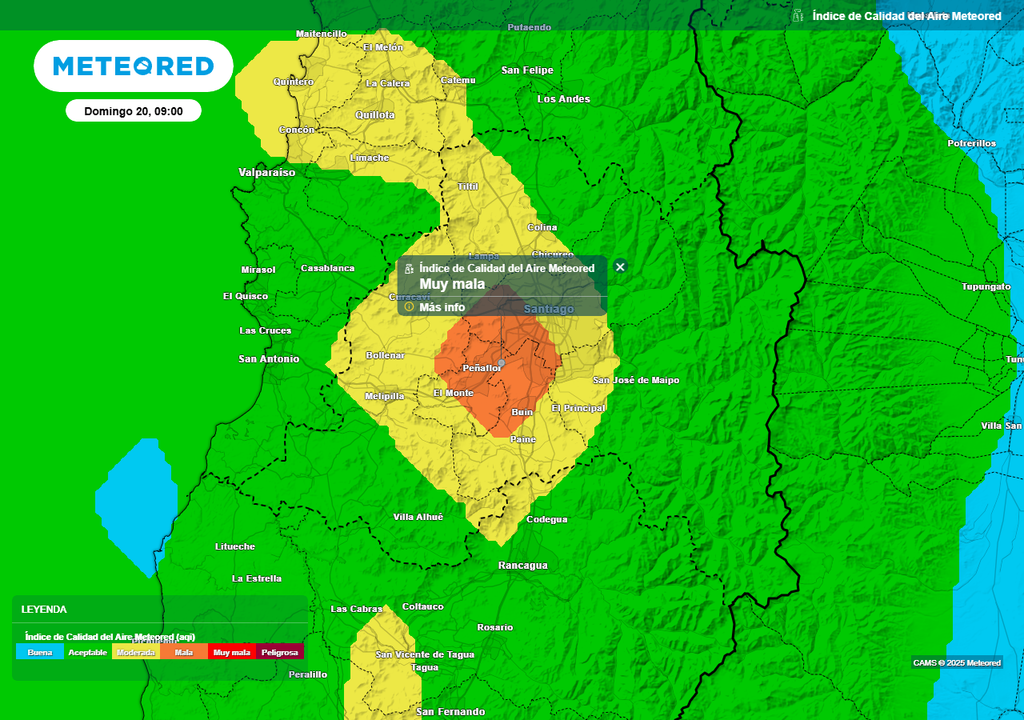This screenshot has width=1024, height=720.
Task: Click the El Quisco label
Action: coord(246,296)
